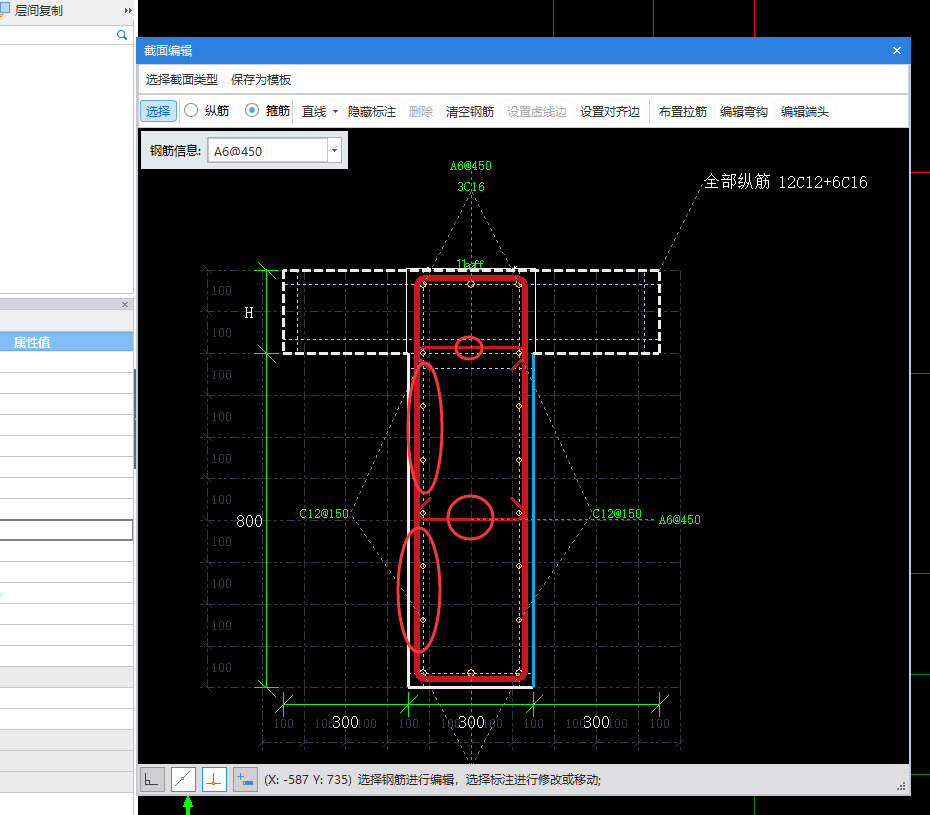The width and height of the screenshot is (930, 815).
Task: Click the 钢筋信息 field showing A6@450
Action: [267, 151]
